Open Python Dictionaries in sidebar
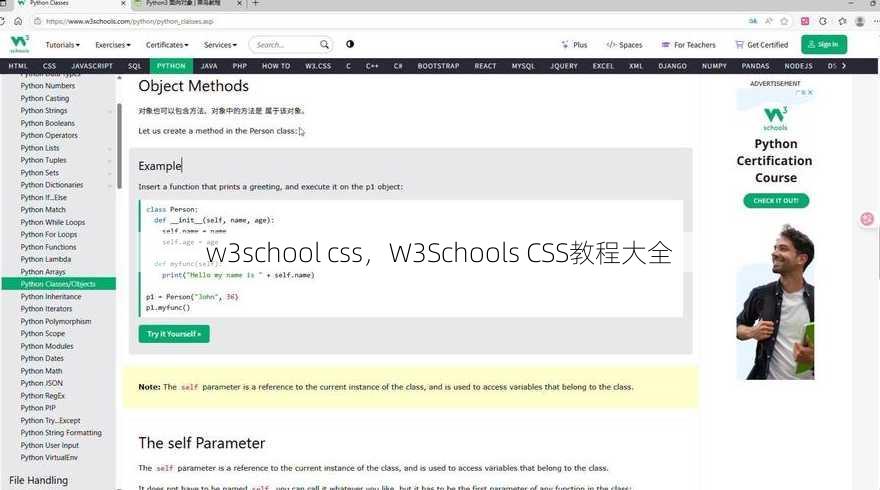The height and width of the screenshot is (490, 880). pyautogui.click(x=52, y=185)
